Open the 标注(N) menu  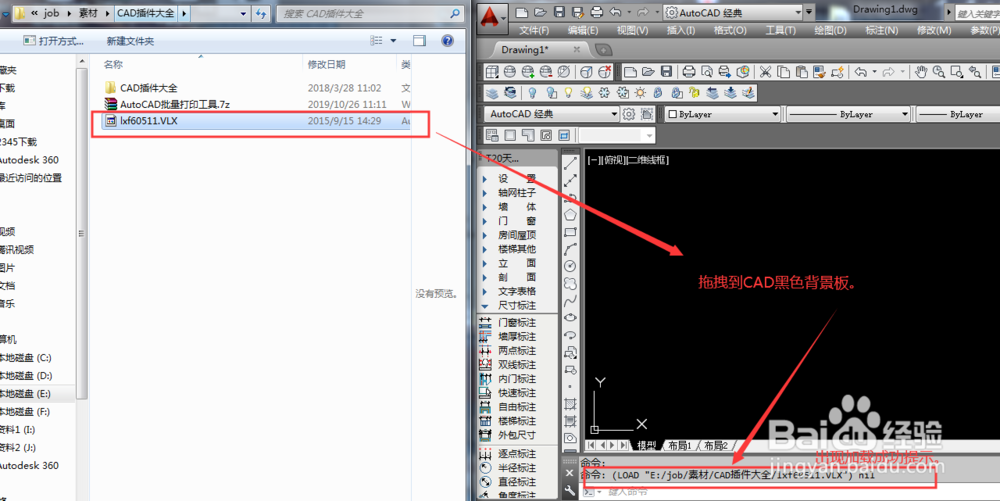pos(881,30)
